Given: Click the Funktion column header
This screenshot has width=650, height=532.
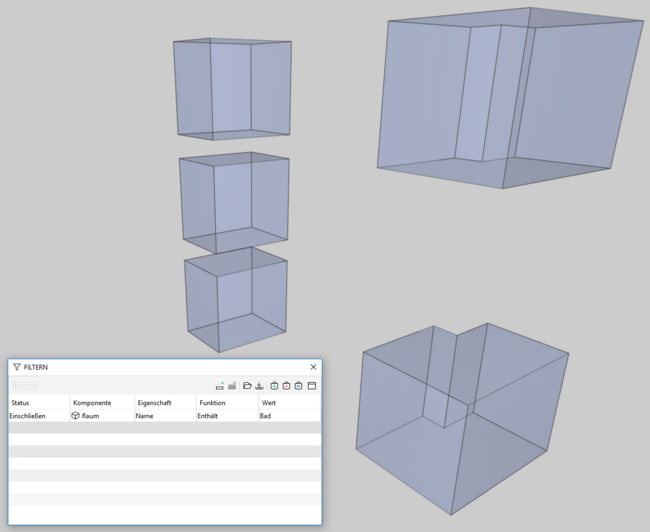Looking at the screenshot, I should pyautogui.click(x=227, y=403).
